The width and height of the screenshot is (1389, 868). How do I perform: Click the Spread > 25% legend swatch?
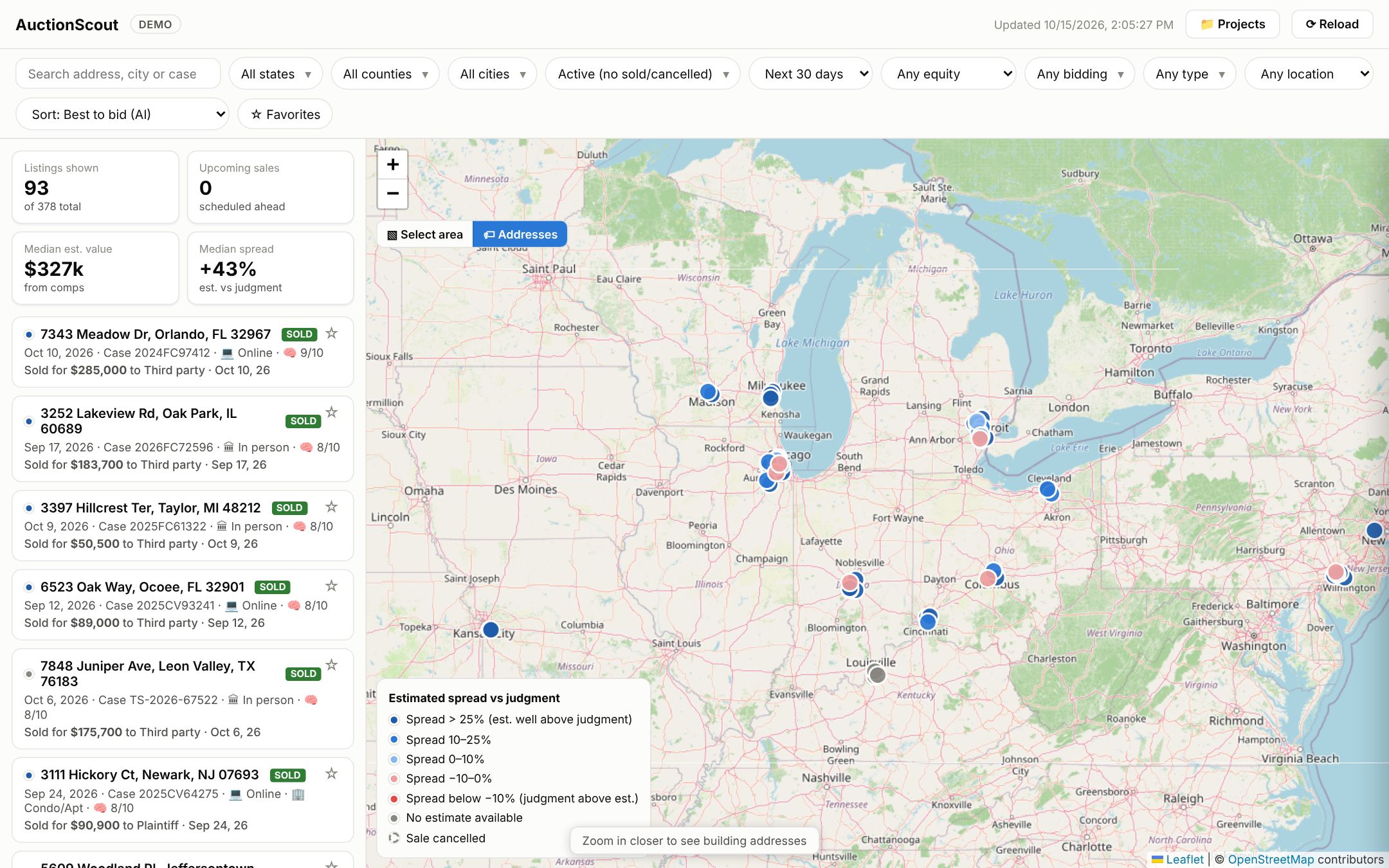coord(394,719)
